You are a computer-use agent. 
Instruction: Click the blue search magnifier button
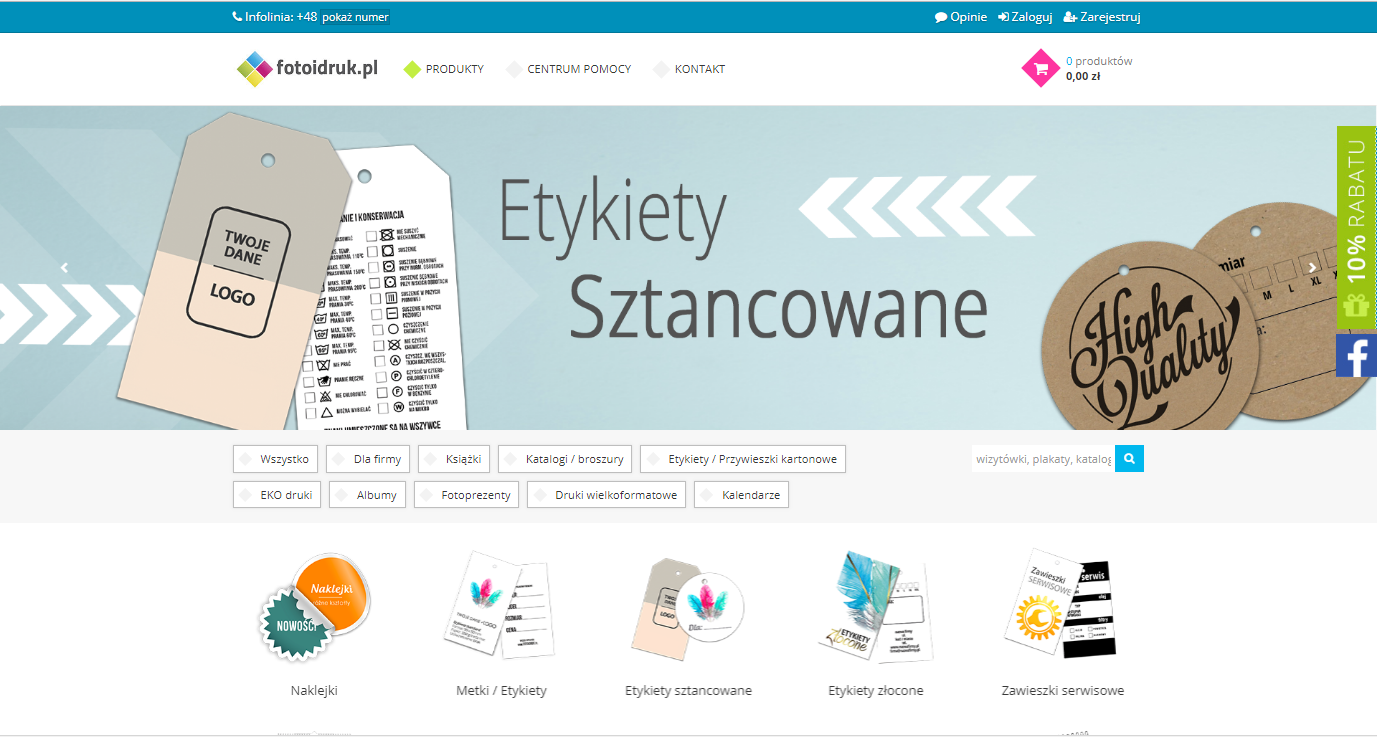[1129, 459]
